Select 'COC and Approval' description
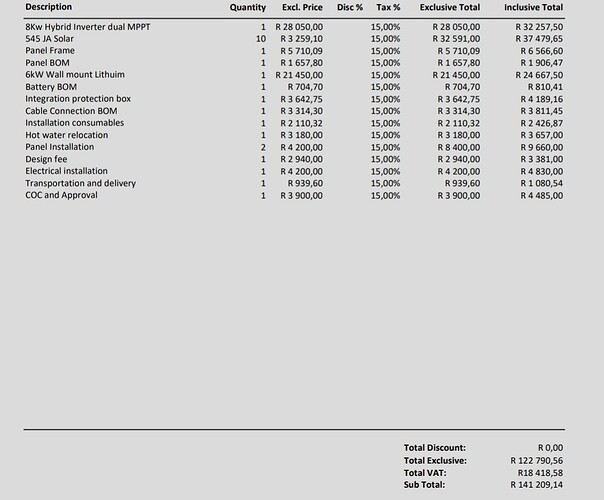Viewport: 604px width, 500px height. coord(61,195)
